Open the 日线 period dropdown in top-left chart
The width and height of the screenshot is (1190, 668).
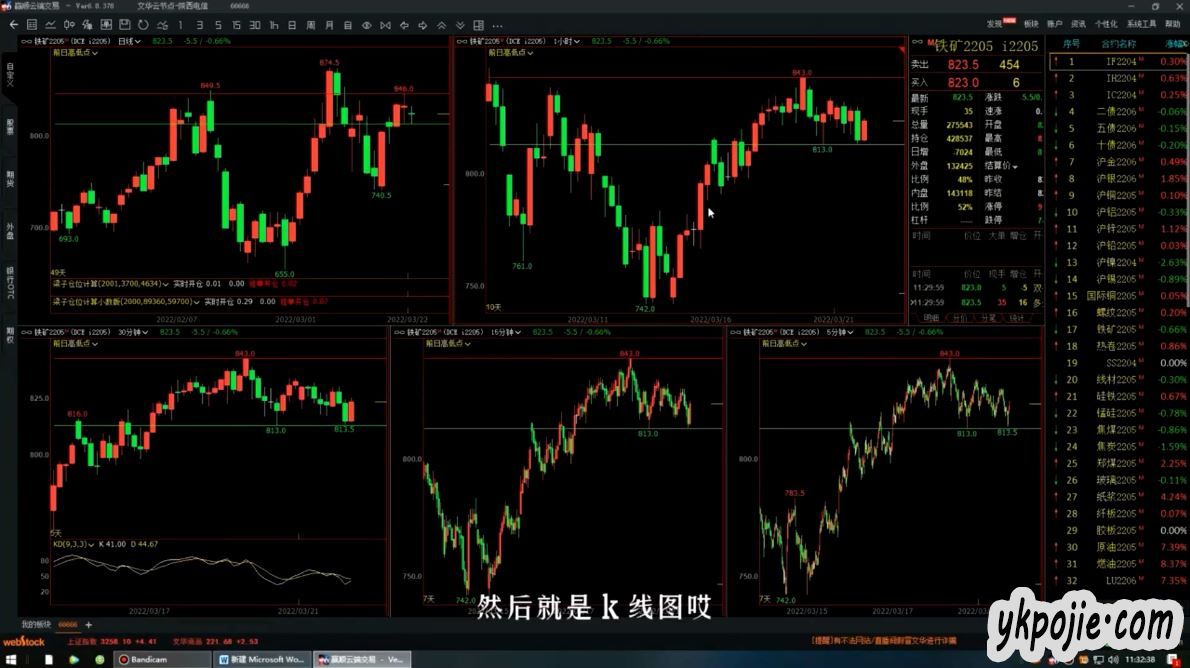tap(131, 41)
